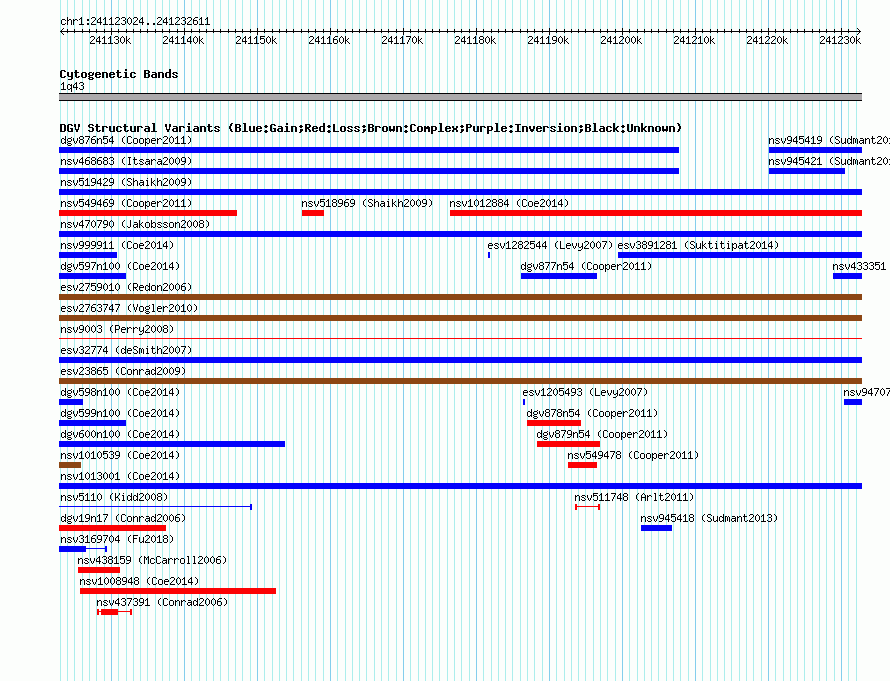The image size is (890, 681).
Task: Open nsv3169704 (Fu2018) variant
Action: pos(83,549)
